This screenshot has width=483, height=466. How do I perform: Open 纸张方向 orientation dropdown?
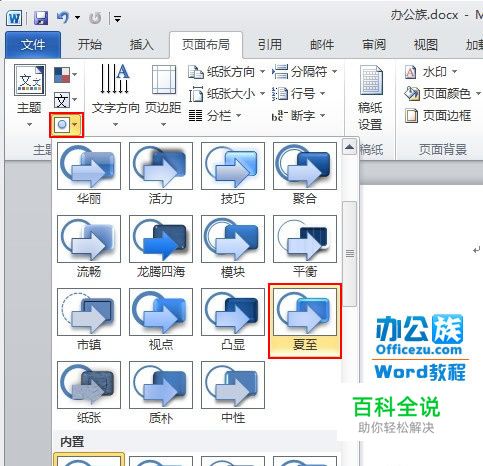click(226, 72)
